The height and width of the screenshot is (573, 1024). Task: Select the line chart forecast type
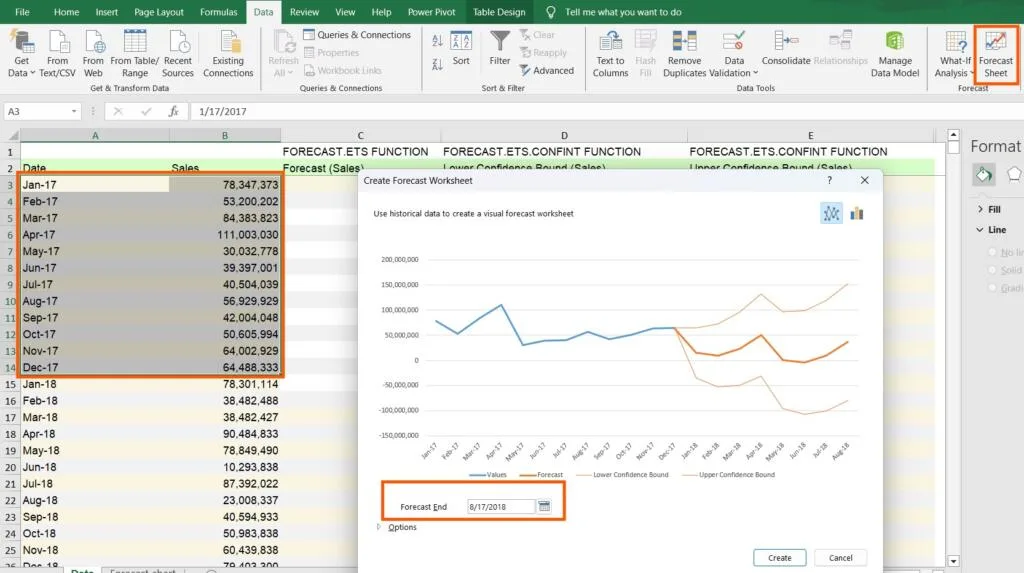click(831, 213)
